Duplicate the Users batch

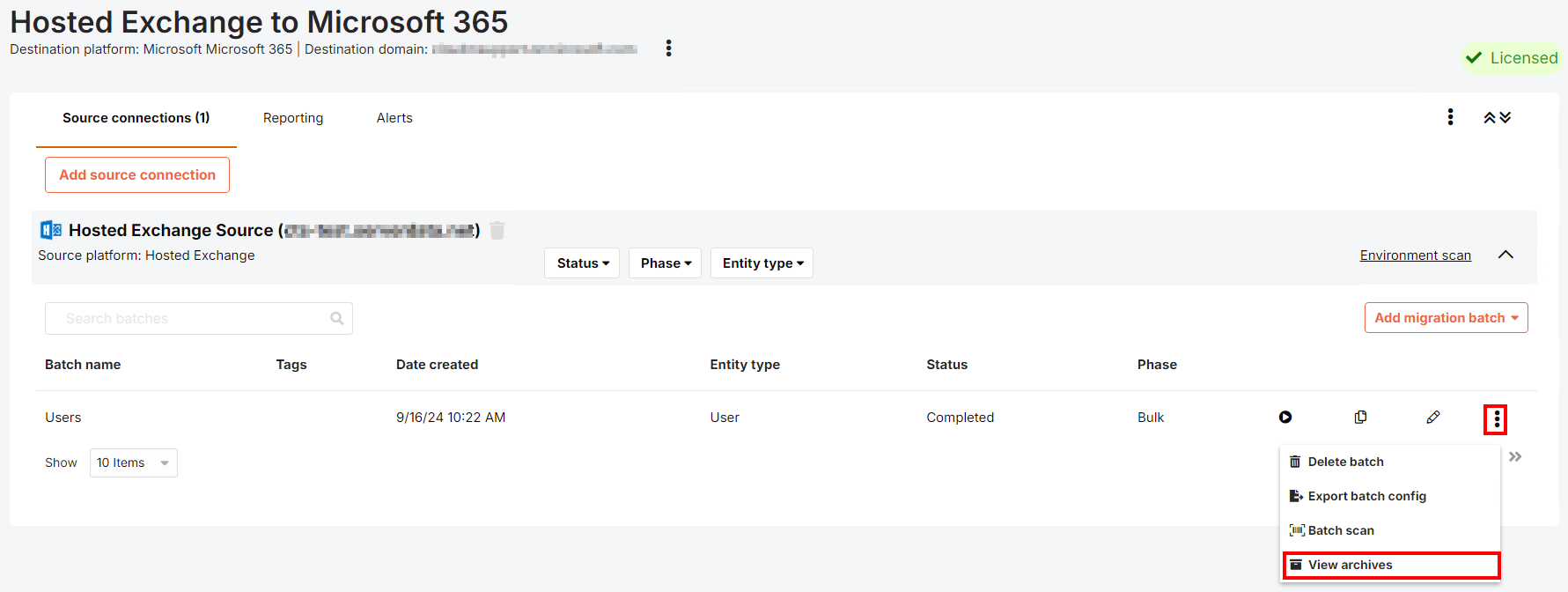click(1360, 418)
